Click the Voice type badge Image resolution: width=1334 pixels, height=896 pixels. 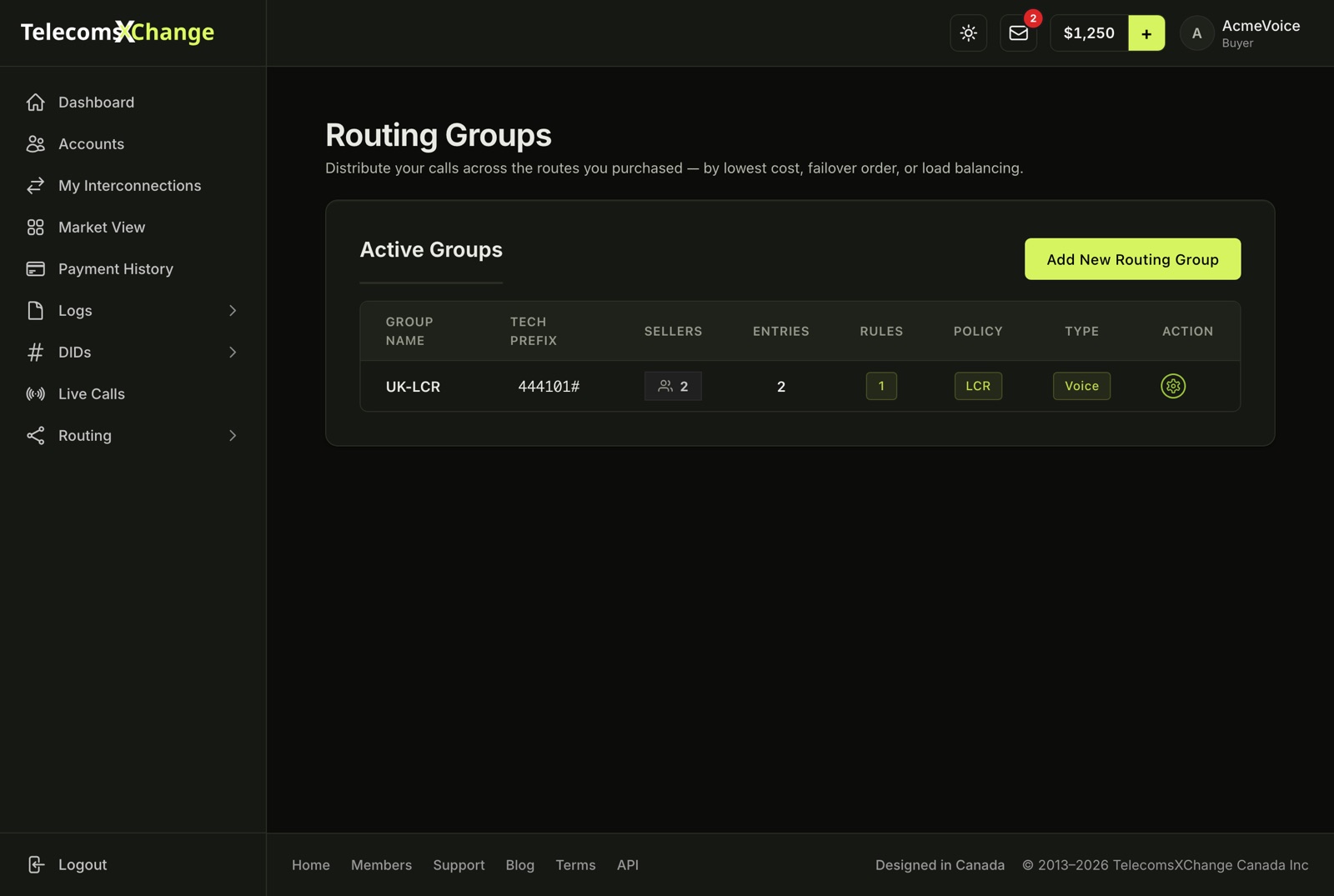point(1081,386)
